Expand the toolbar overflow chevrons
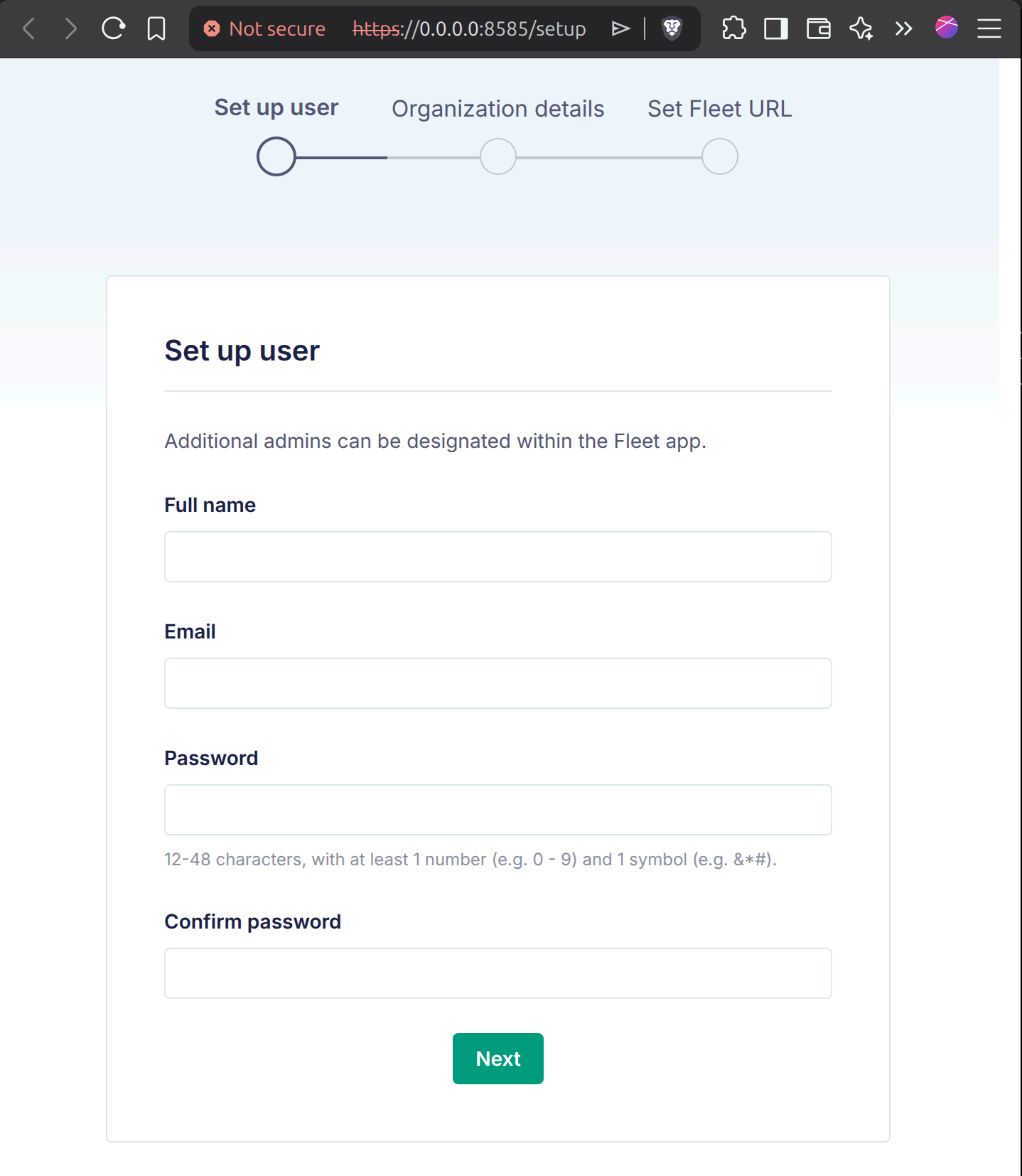The image size is (1022, 1176). 903,28
